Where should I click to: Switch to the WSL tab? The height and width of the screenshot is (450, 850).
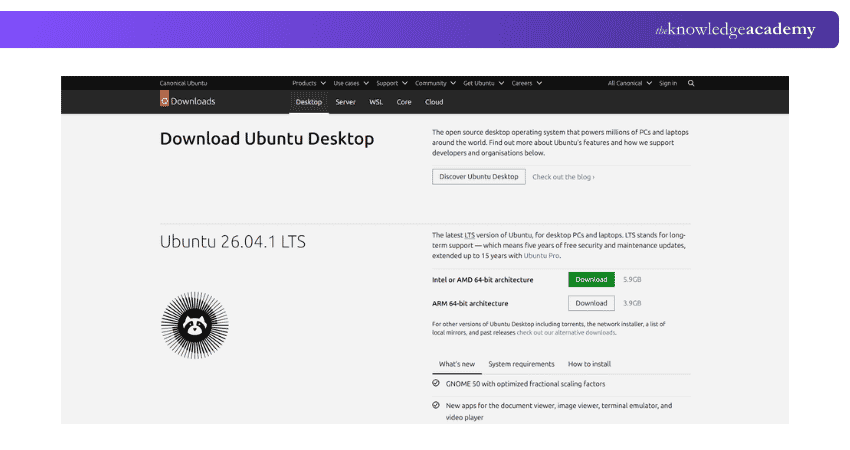click(376, 102)
